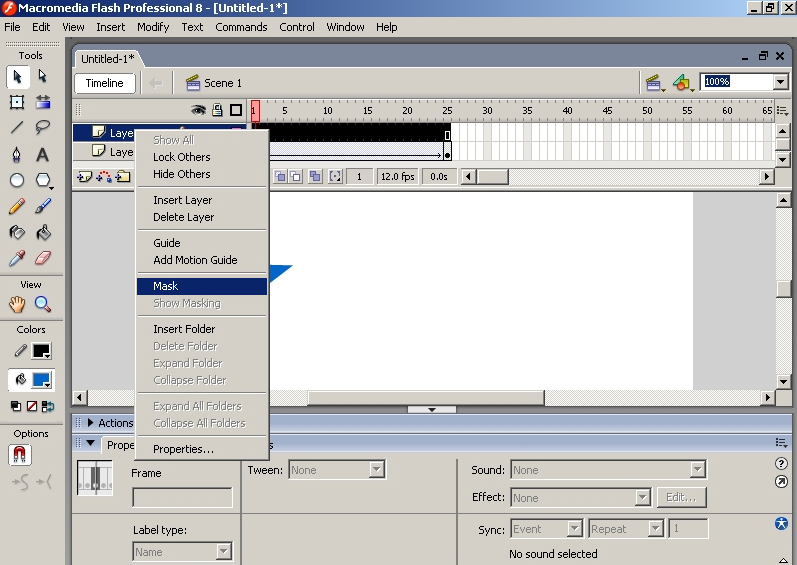
Task: Toggle the Snap to Objects magnet
Action: tap(20, 455)
